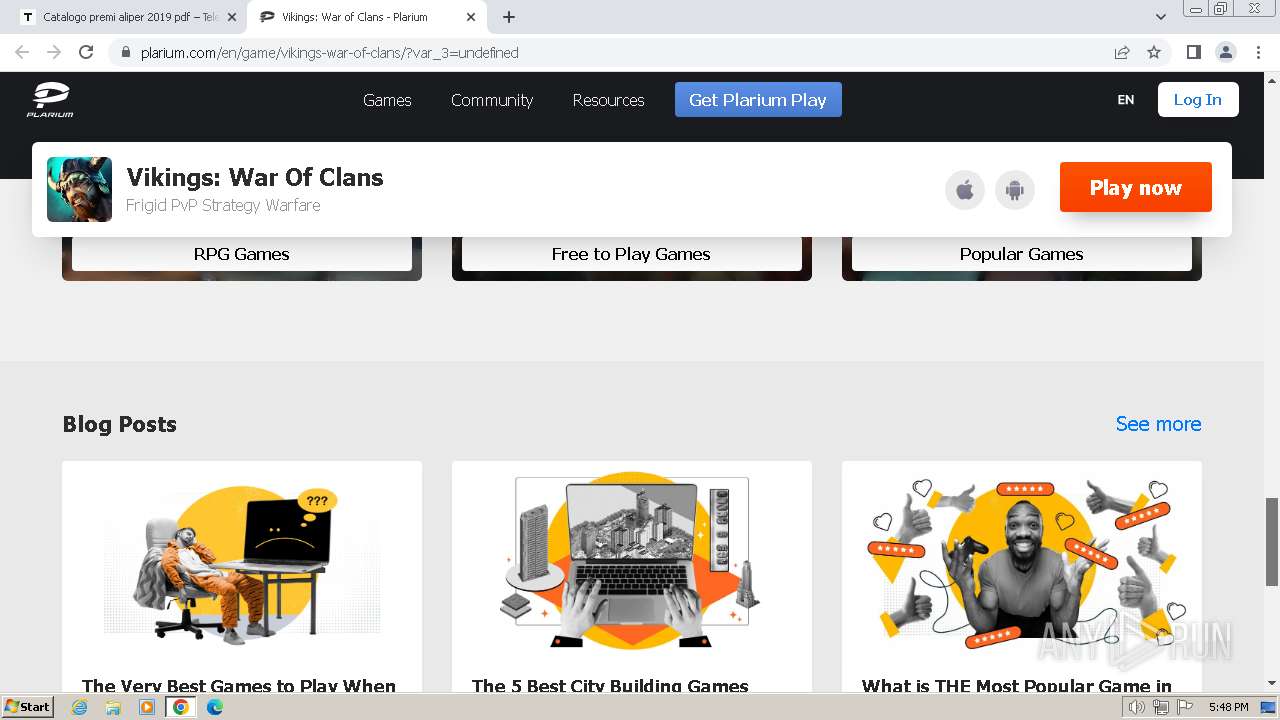Open File Explorer from the taskbar
1280x720 pixels.
tap(113, 707)
